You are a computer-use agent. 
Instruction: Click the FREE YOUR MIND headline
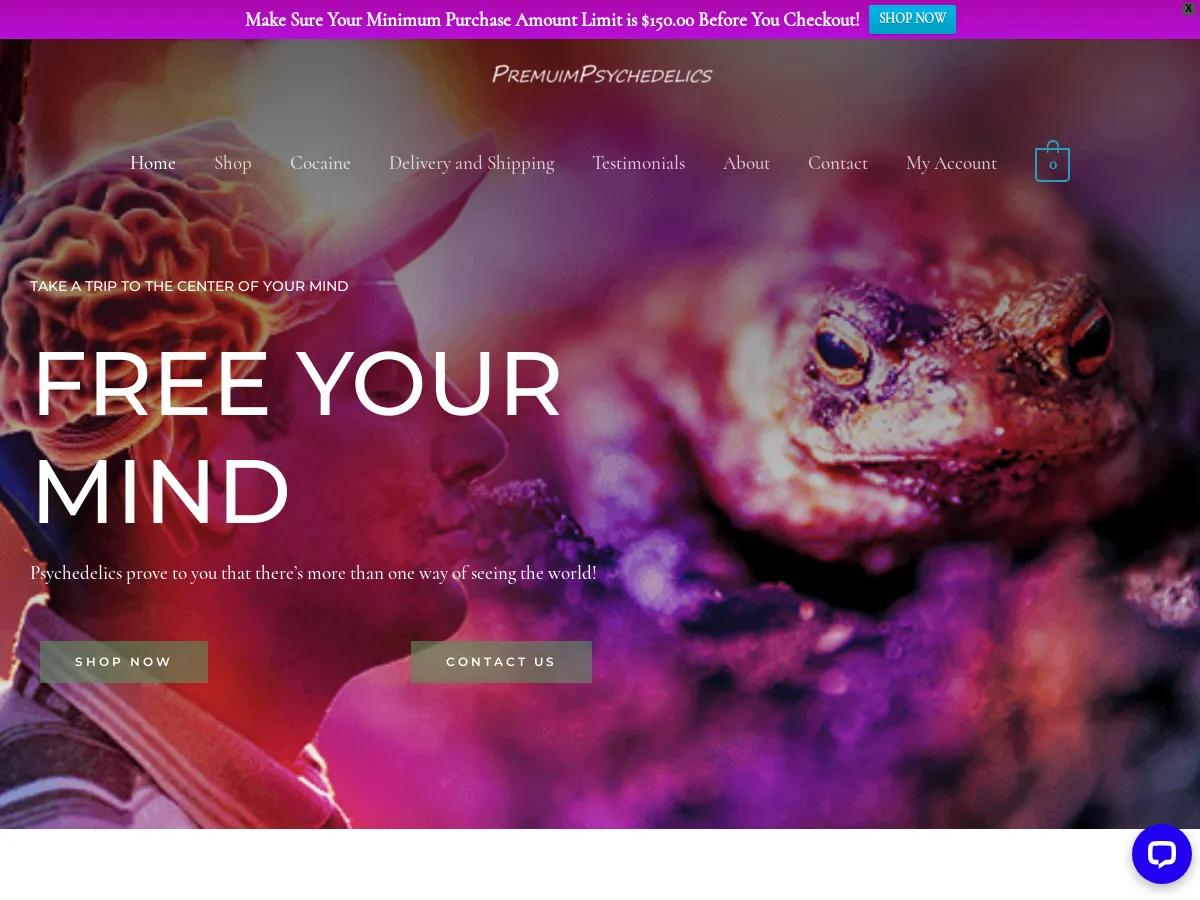coord(297,438)
